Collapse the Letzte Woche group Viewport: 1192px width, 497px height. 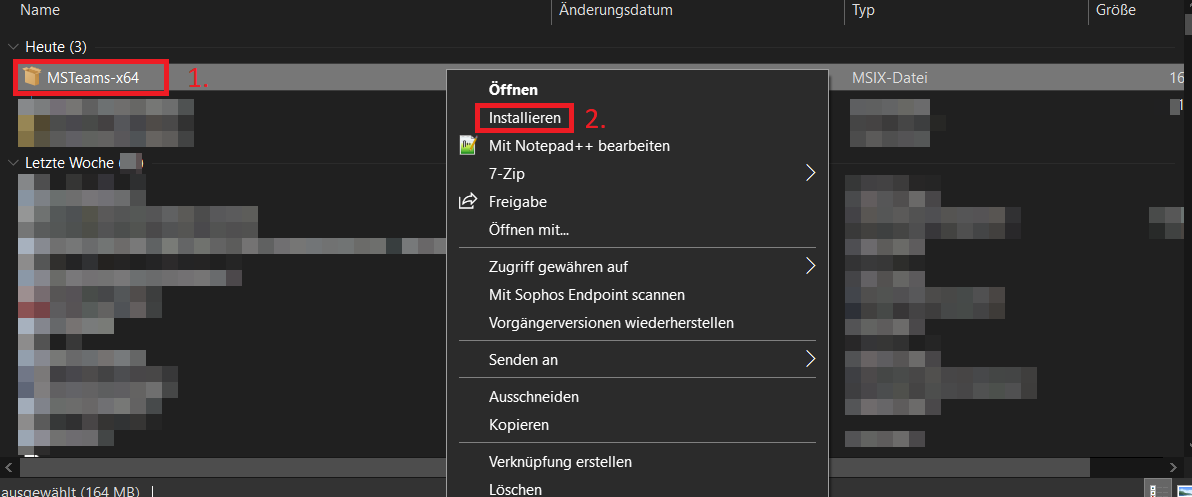coord(12,161)
